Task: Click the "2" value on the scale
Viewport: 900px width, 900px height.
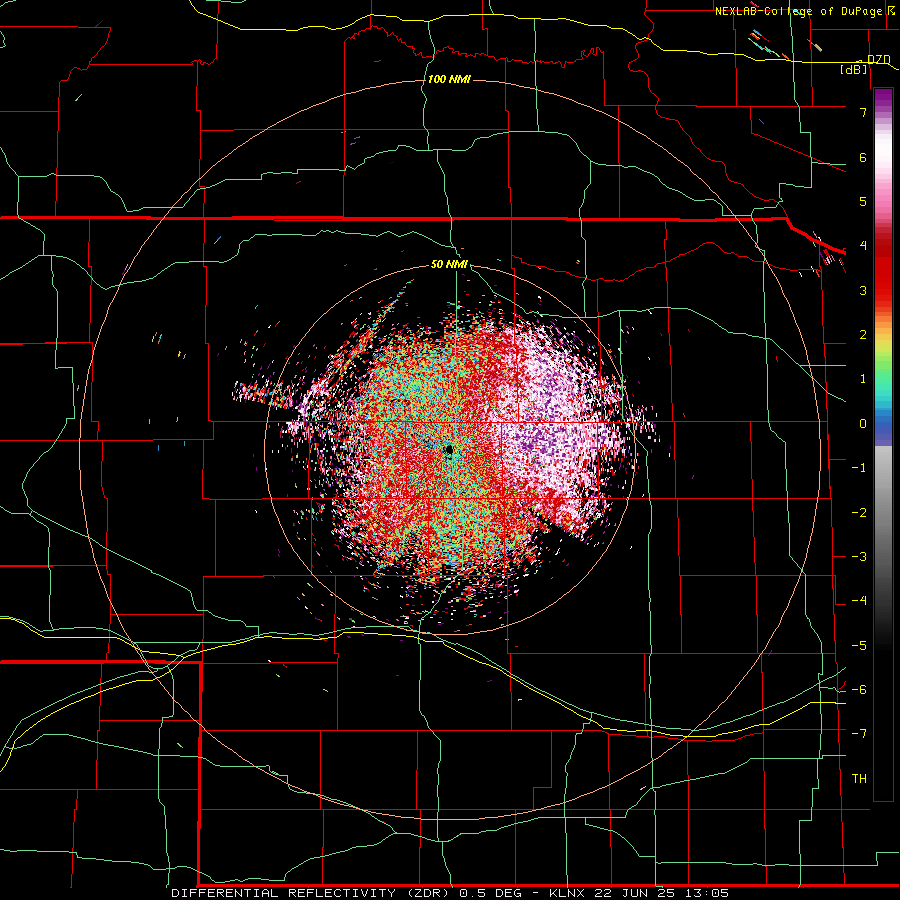Action: click(x=863, y=335)
